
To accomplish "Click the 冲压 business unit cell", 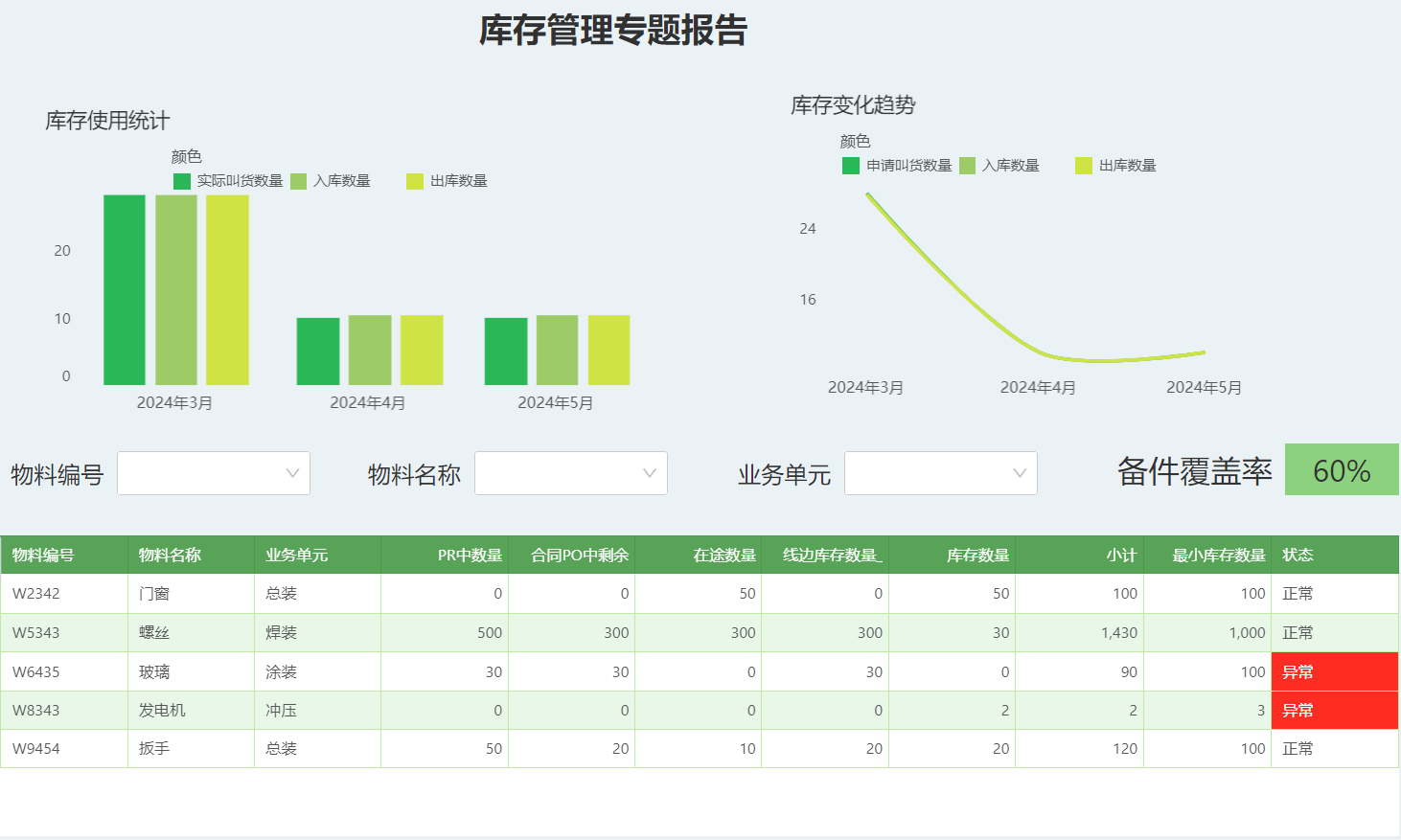I will pyautogui.click(x=317, y=711).
